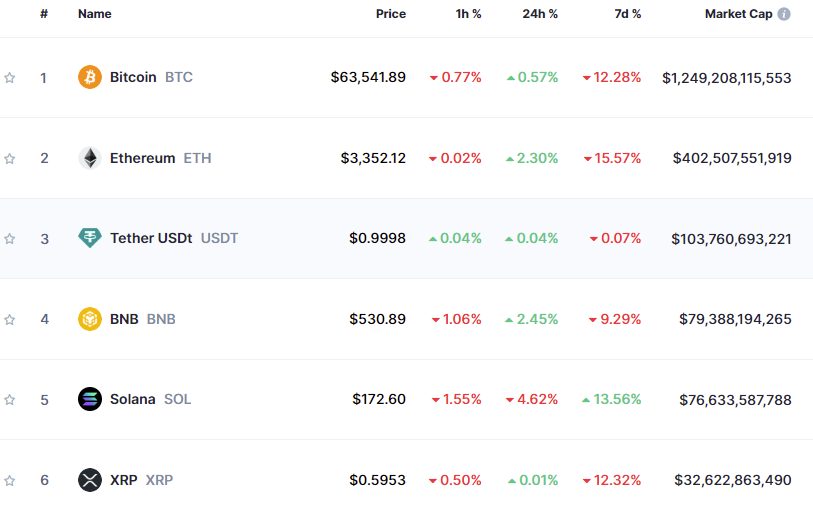Image resolution: width=813 pixels, height=515 pixels.
Task: Star Solana for your watchlist
Action: (x=9, y=400)
